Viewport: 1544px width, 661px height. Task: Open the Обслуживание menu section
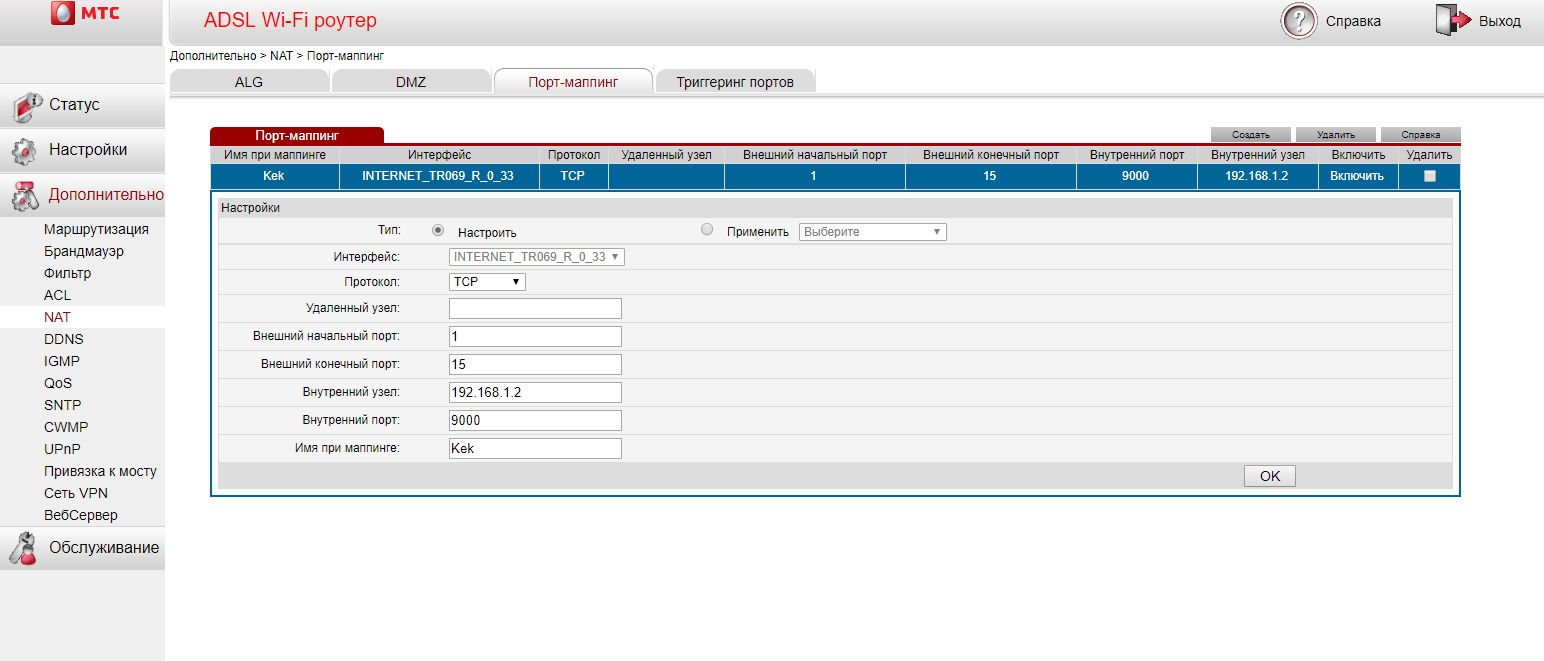(x=104, y=548)
